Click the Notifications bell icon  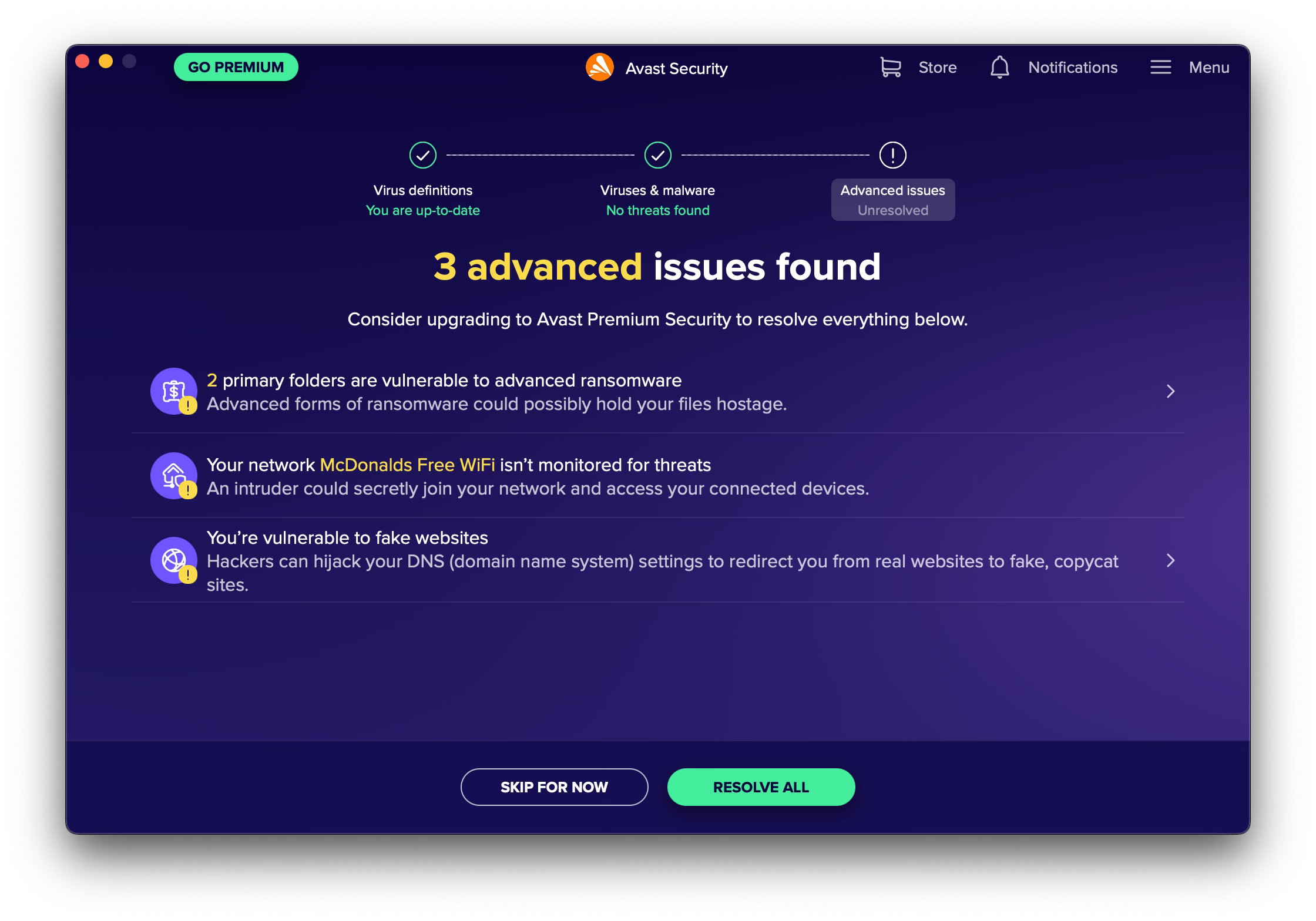pos(999,68)
